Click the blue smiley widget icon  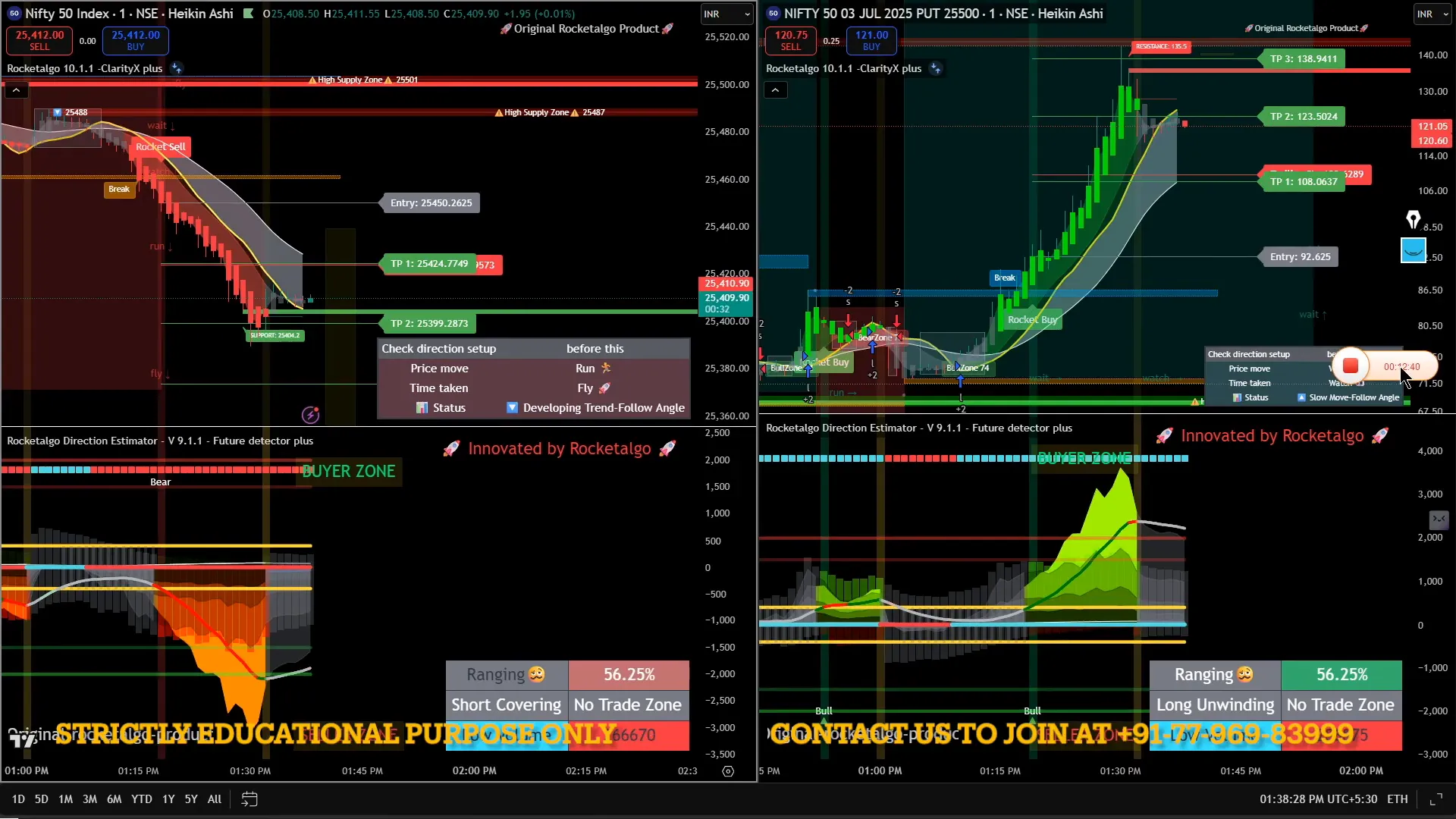tap(1413, 249)
